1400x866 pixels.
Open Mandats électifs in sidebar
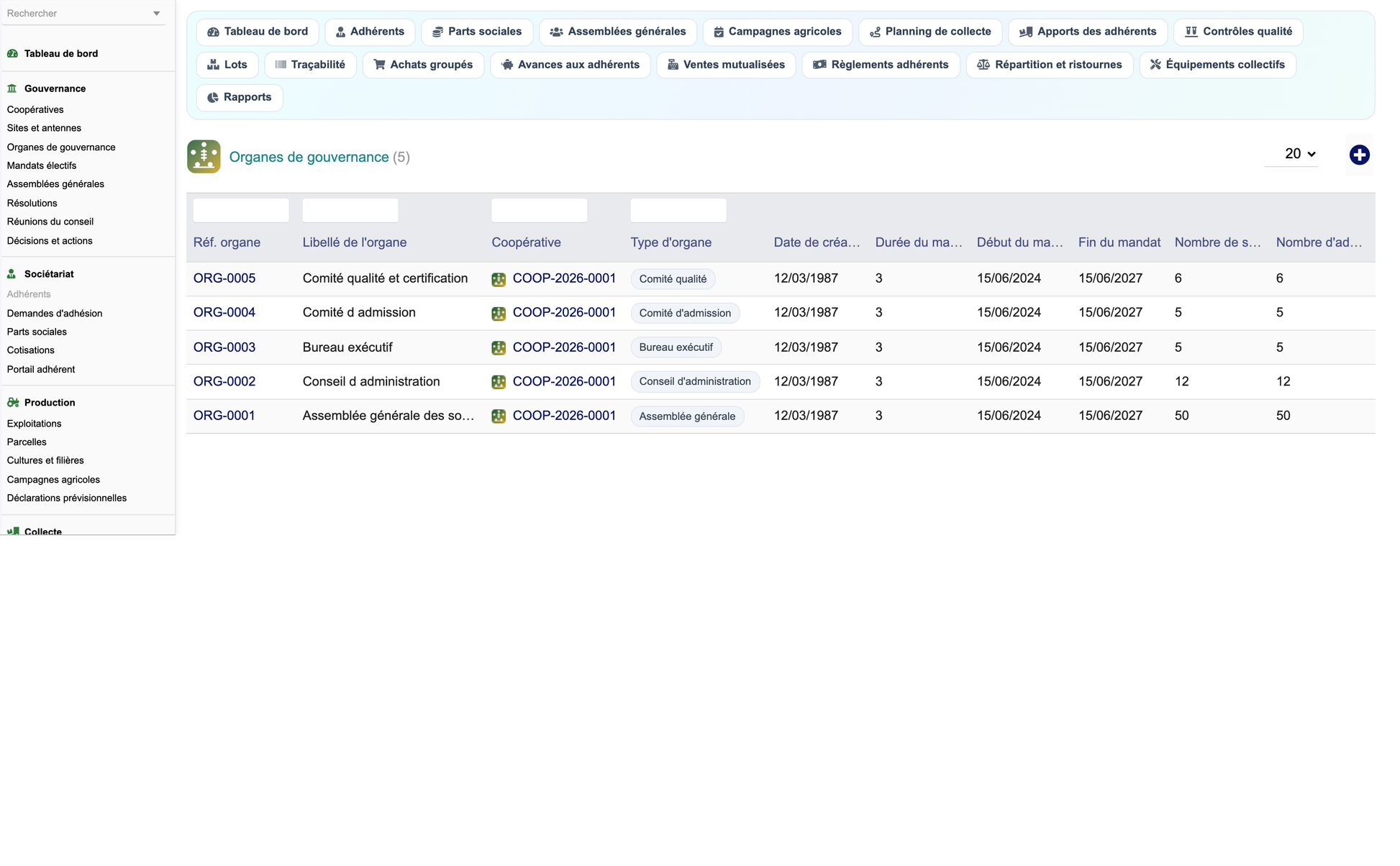42,165
